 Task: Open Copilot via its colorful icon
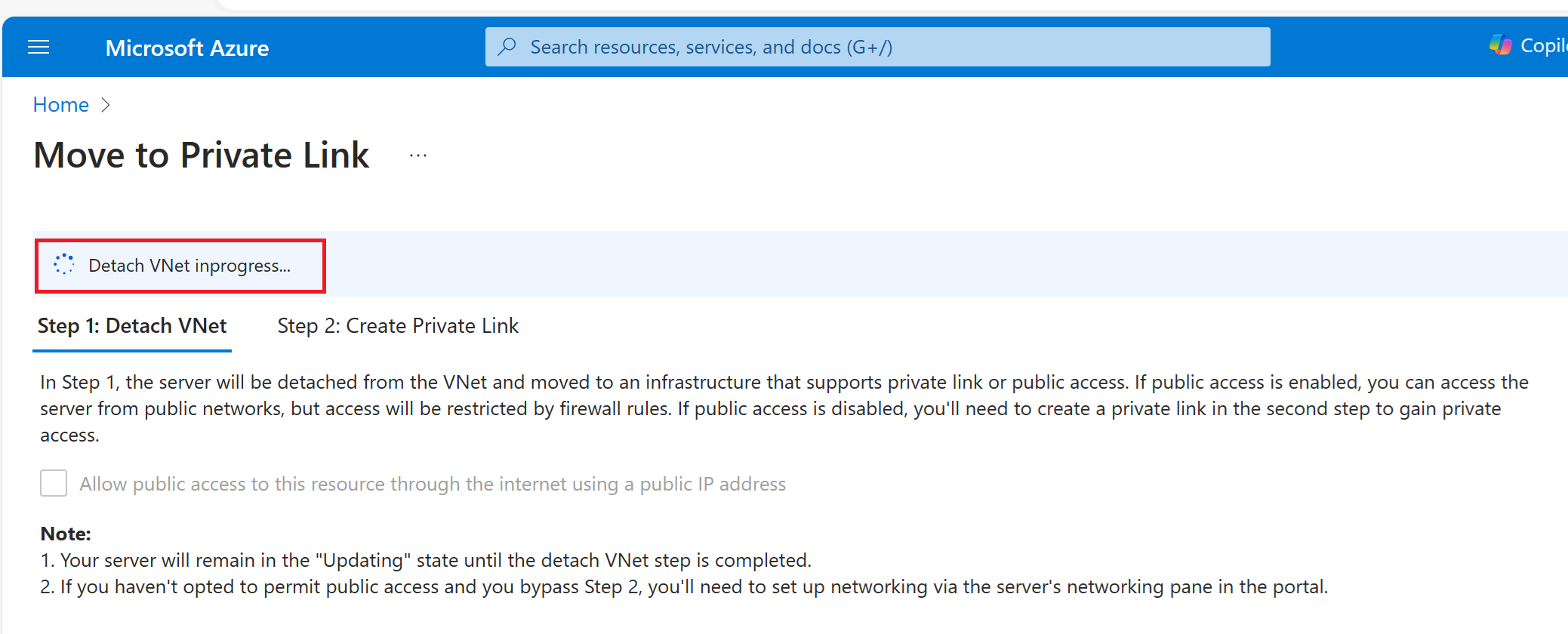click(x=1500, y=45)
